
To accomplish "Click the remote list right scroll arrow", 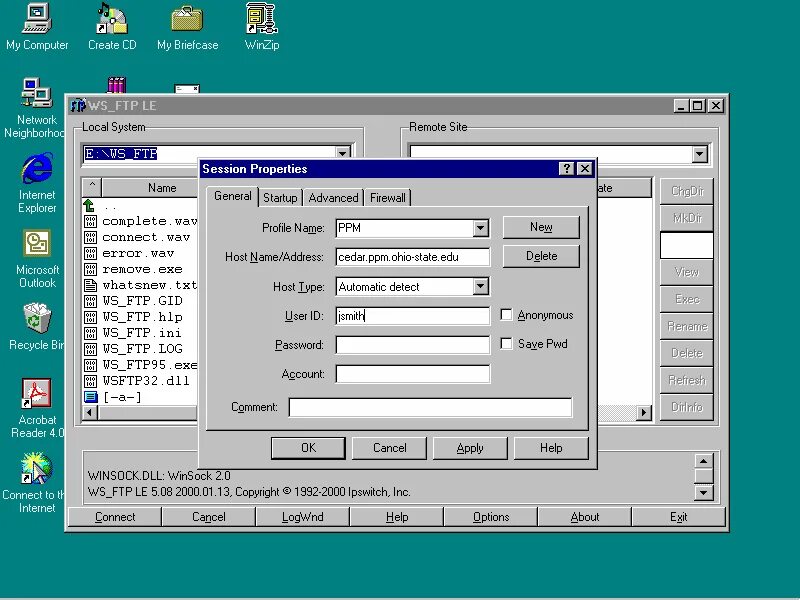I will click(644, 412).
